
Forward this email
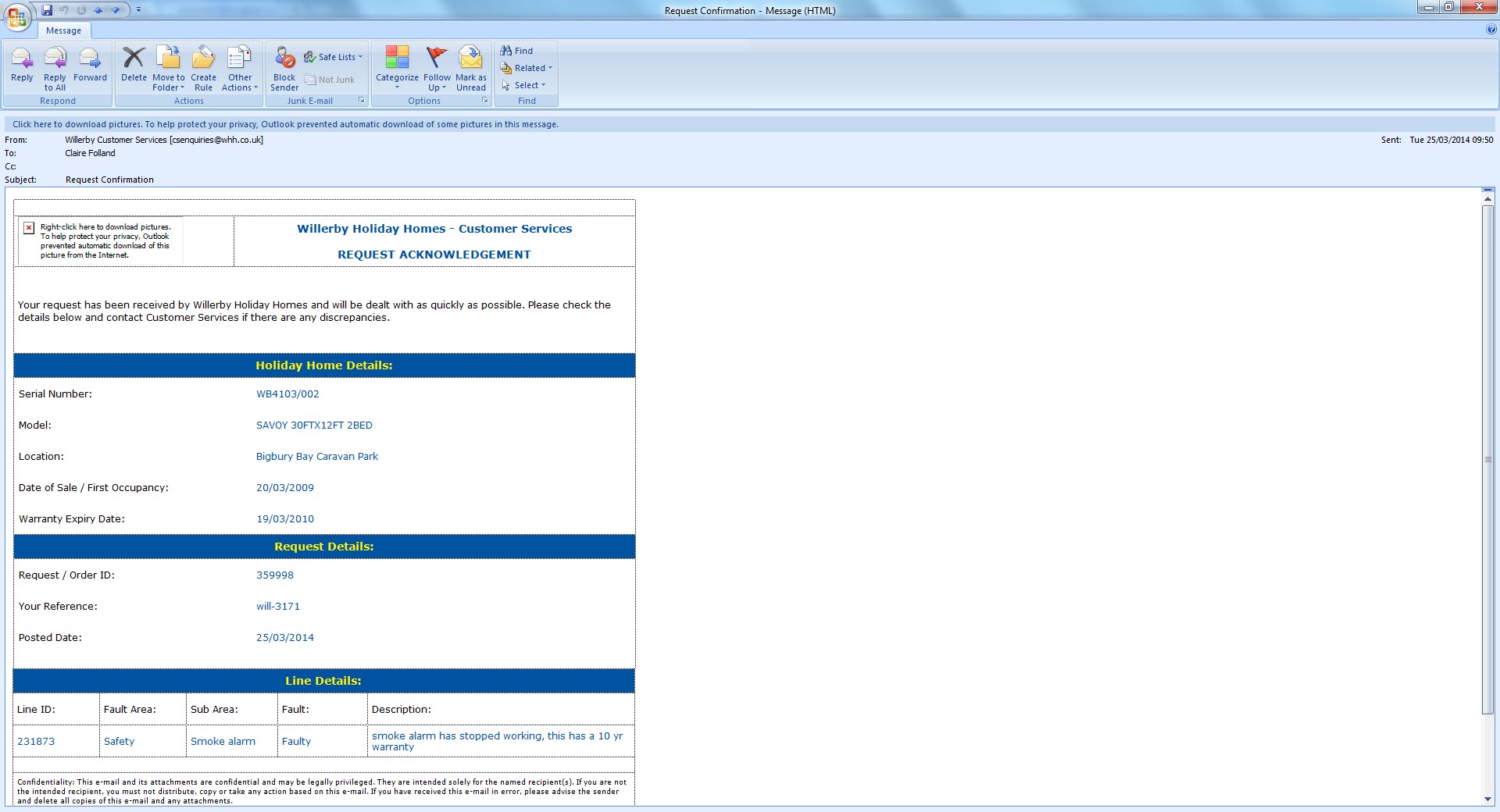click(x=90, y=66)
